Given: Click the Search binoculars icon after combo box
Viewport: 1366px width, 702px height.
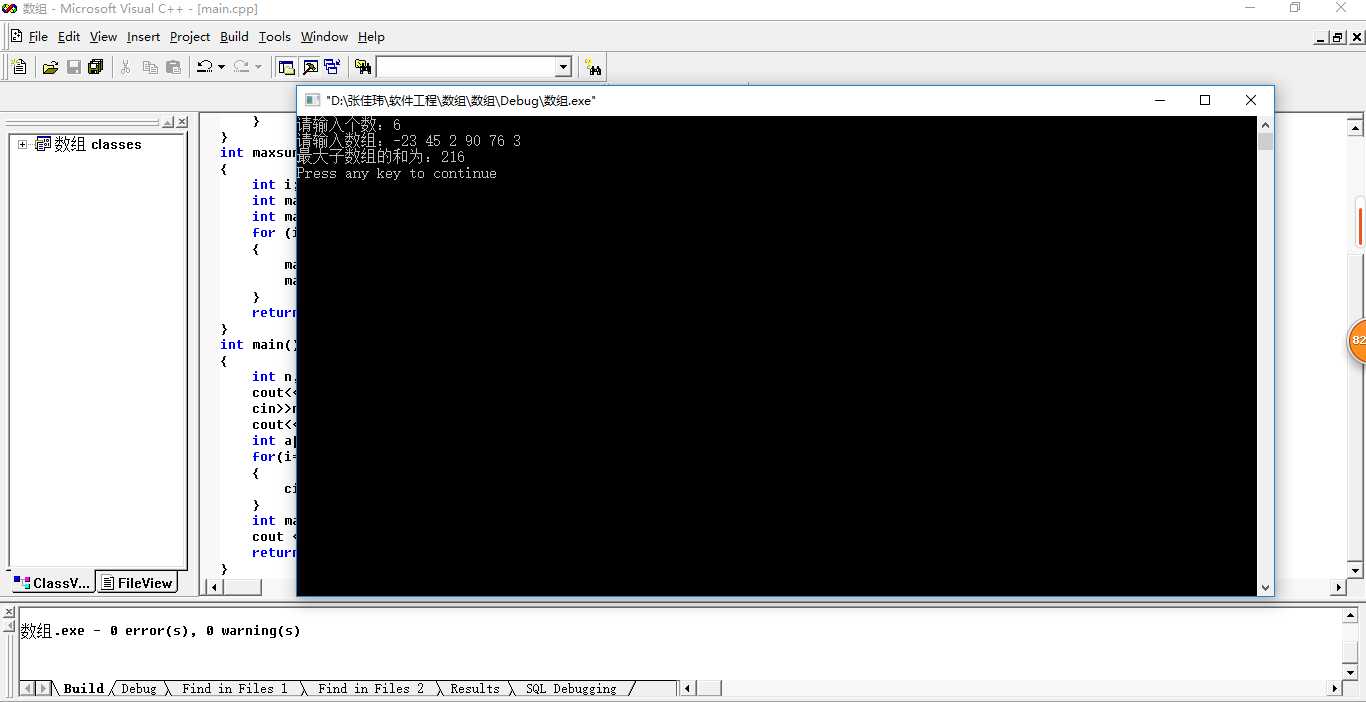Looking at the screenshot, I should [x=594, y=67].
